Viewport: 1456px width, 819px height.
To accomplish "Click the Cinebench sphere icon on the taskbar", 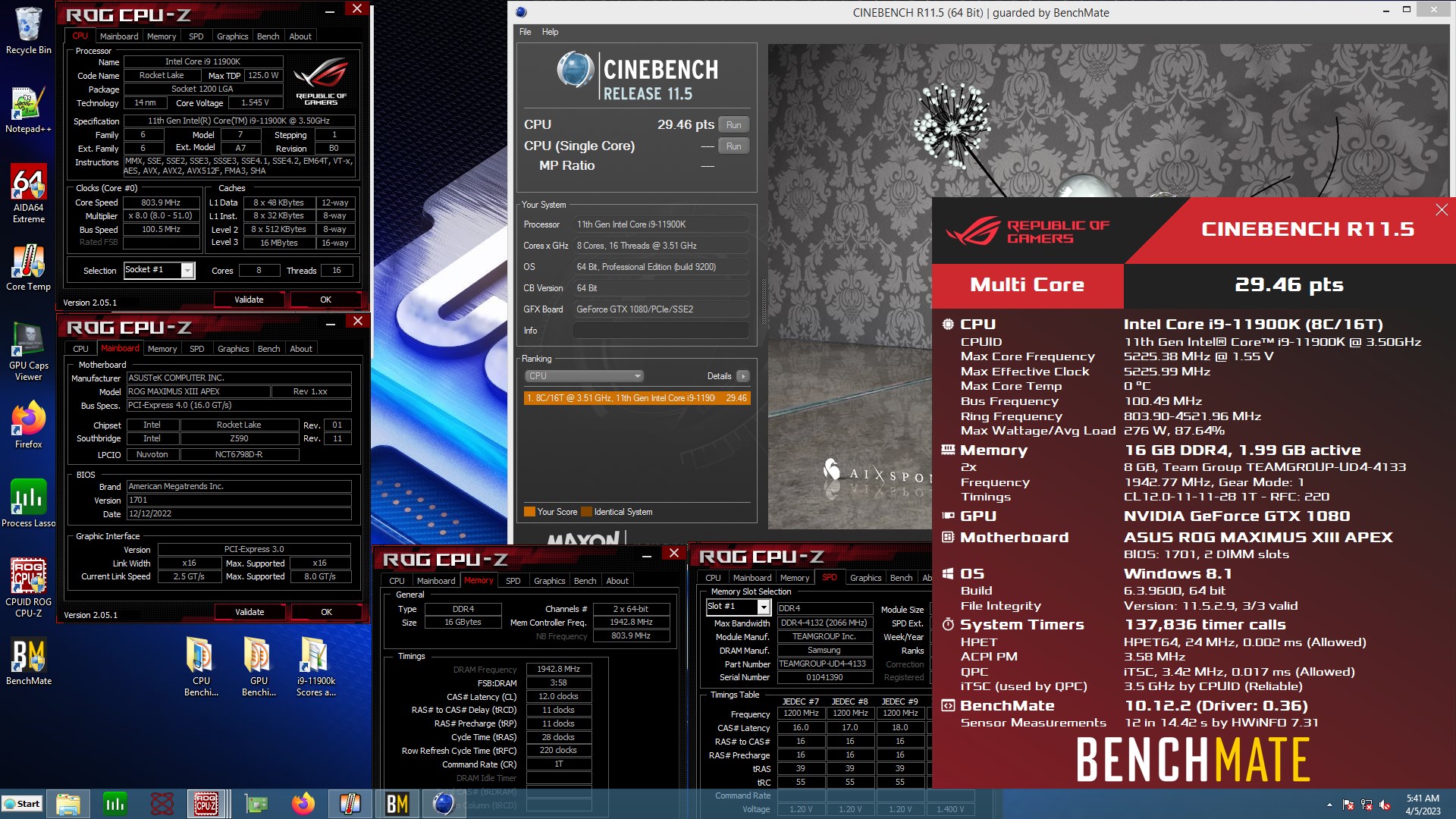I will 444,804.
